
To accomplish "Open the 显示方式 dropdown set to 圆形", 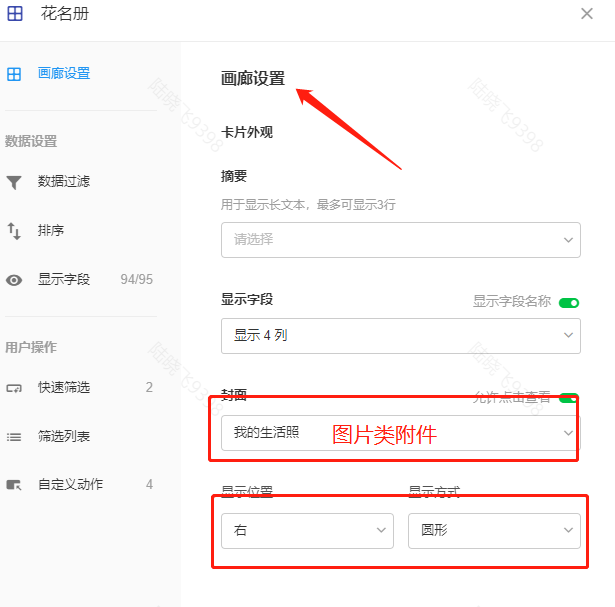I will pos(494,531).
